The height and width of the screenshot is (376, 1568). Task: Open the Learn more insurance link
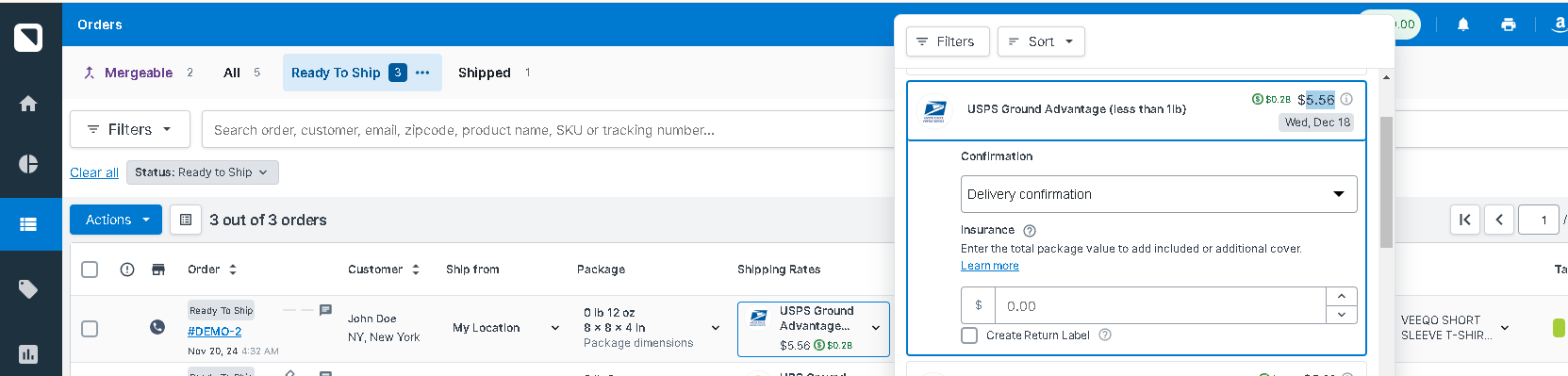click(989, 266)
